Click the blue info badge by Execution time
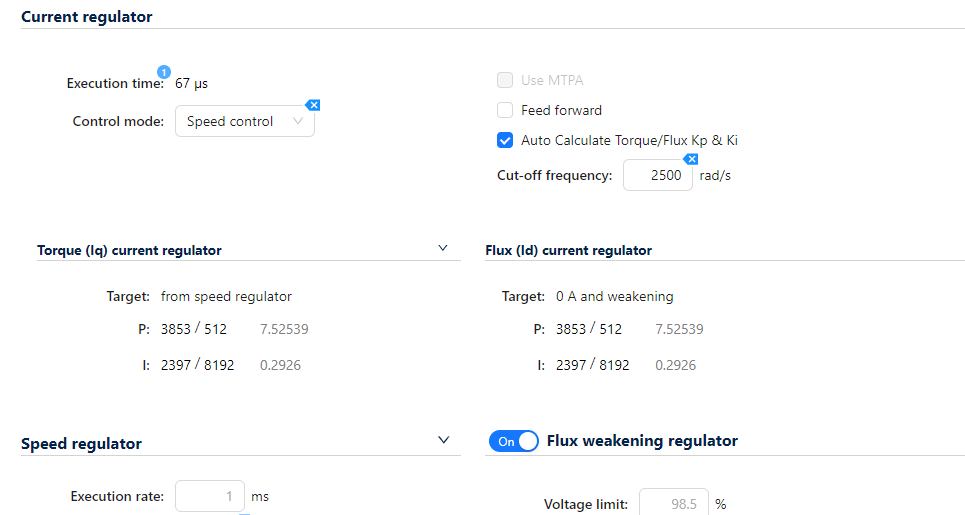Image resolution: width=965 pixels, height=515 pixels. pos(164,72)
